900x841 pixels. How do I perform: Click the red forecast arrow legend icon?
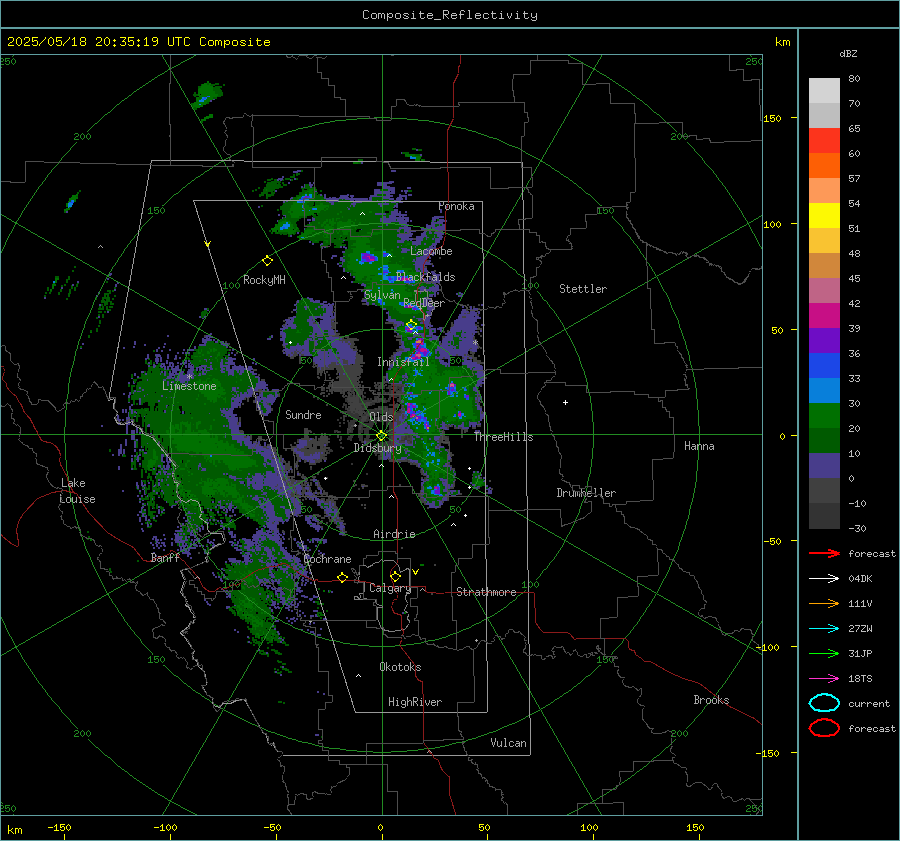[x=824, y=553]
